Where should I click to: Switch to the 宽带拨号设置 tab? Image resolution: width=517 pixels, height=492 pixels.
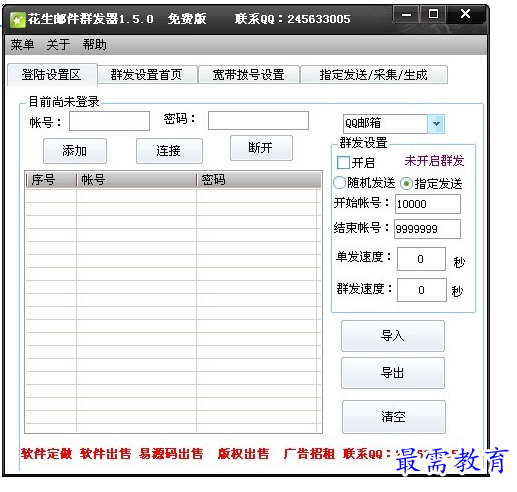point(249,74)
